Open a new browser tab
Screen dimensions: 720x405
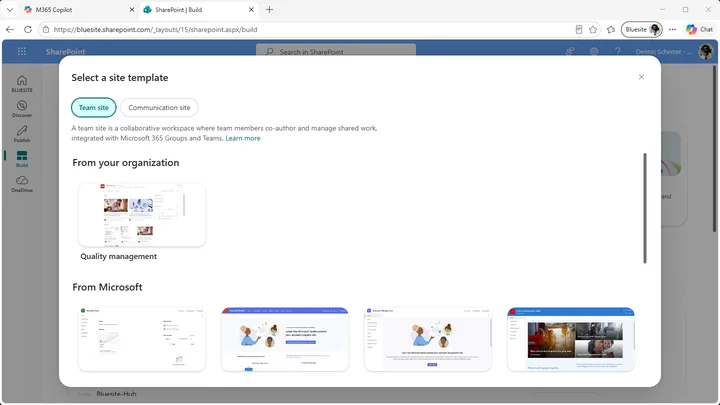[270, 10]
